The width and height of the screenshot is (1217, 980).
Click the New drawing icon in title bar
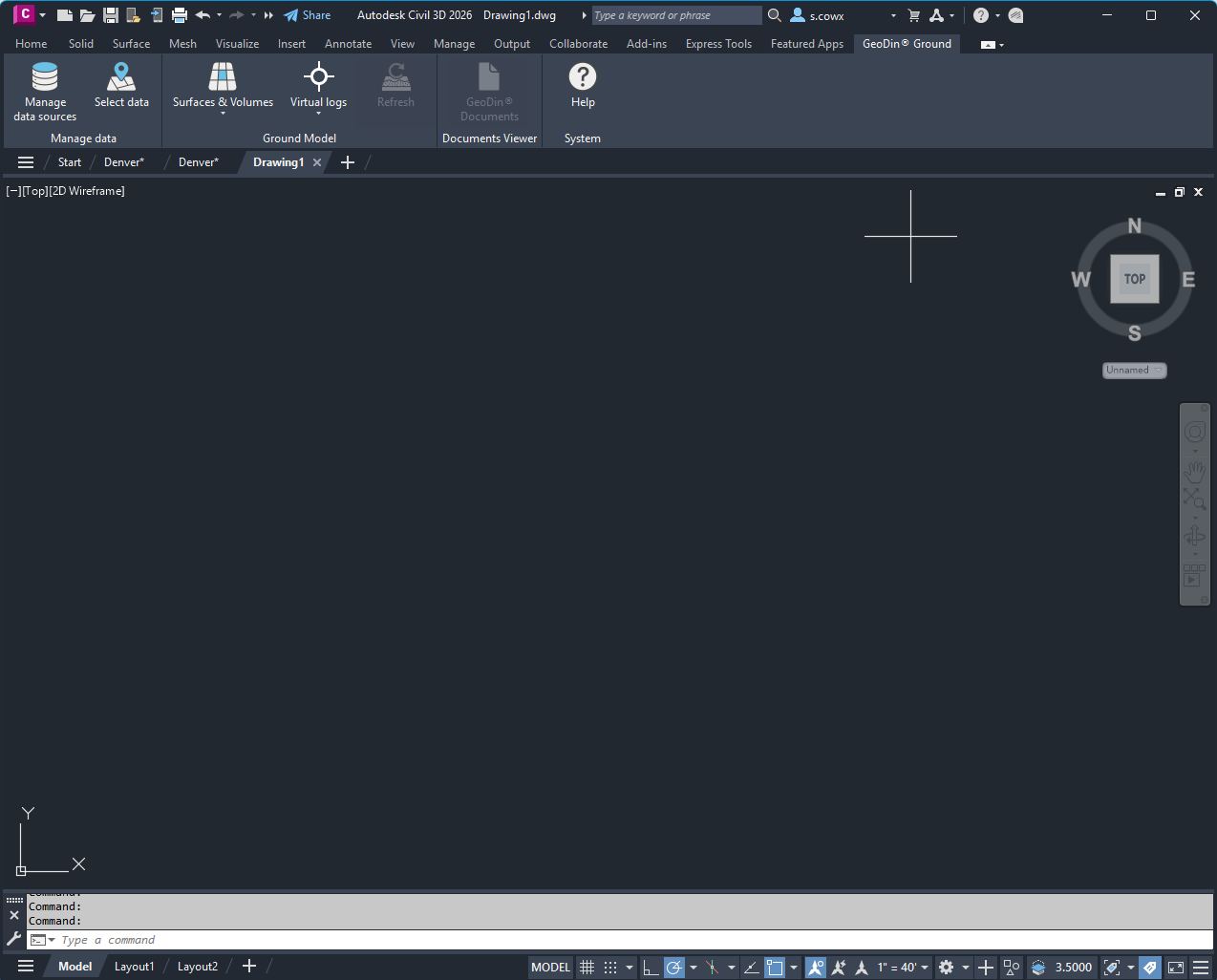click(x=65, y=15)
